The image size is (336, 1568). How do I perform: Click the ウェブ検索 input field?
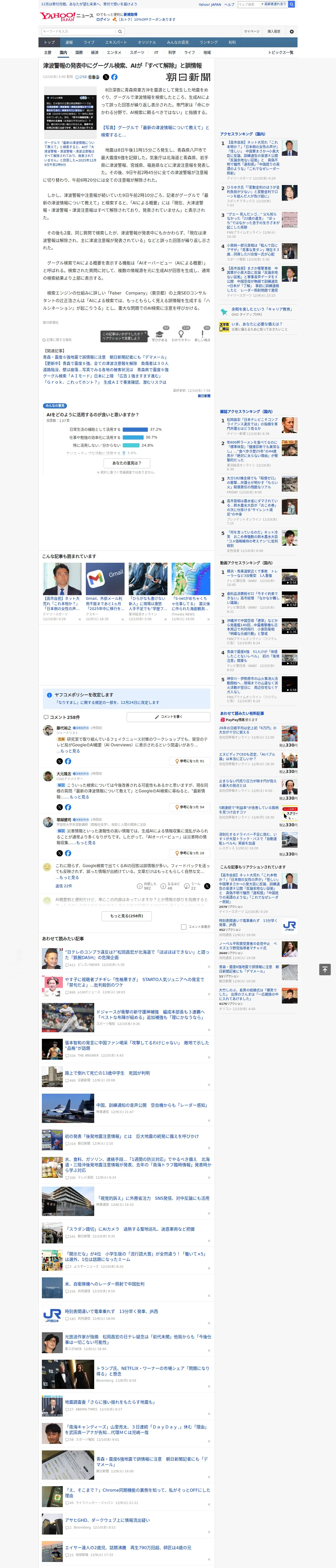(249, 4)
